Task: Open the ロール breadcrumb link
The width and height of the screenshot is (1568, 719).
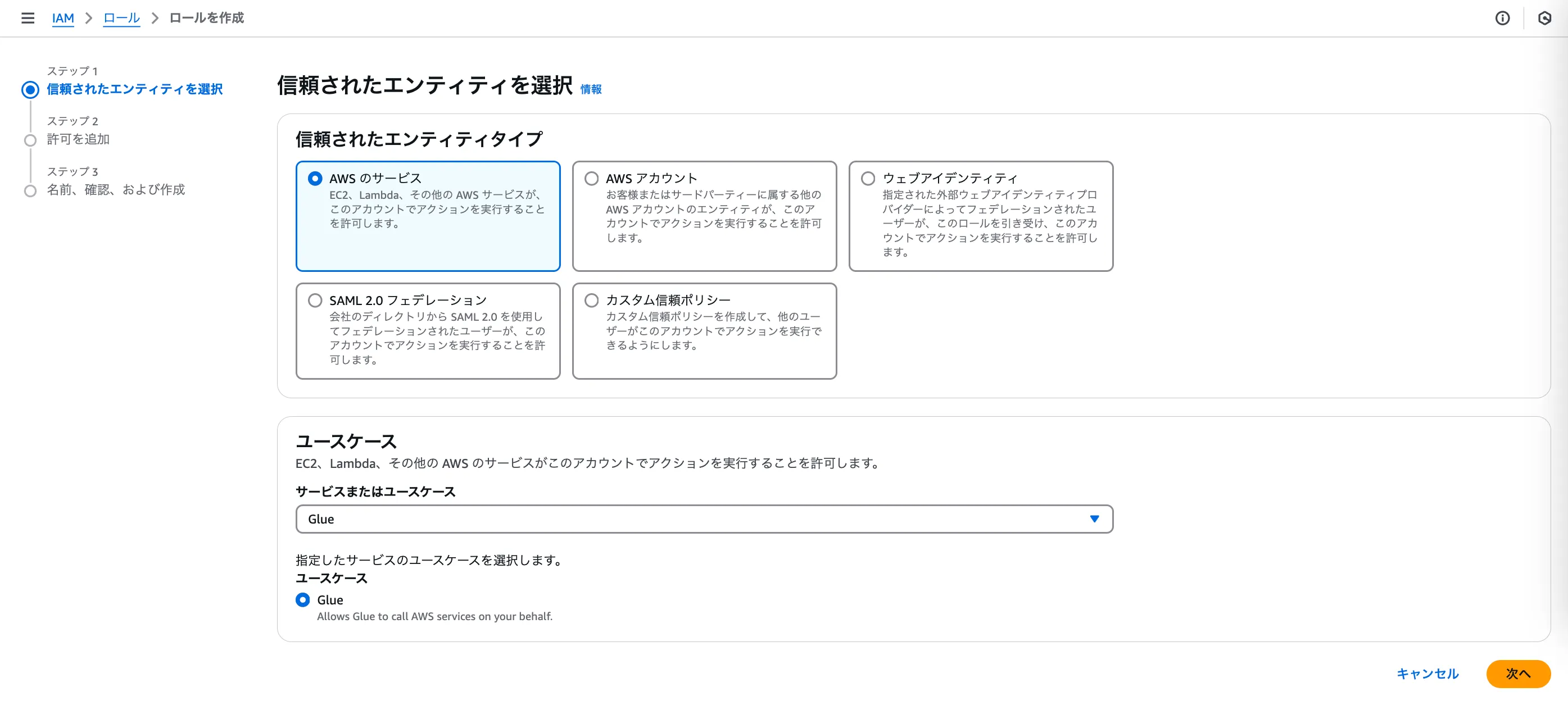Action: 121,18
